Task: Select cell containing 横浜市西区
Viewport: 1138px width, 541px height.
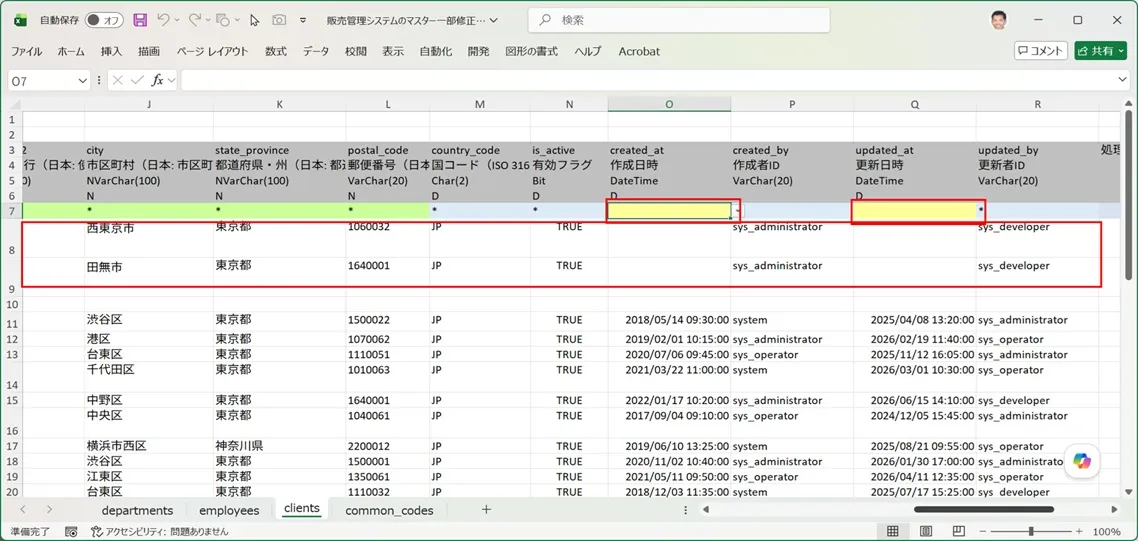Action: point(150,446)
